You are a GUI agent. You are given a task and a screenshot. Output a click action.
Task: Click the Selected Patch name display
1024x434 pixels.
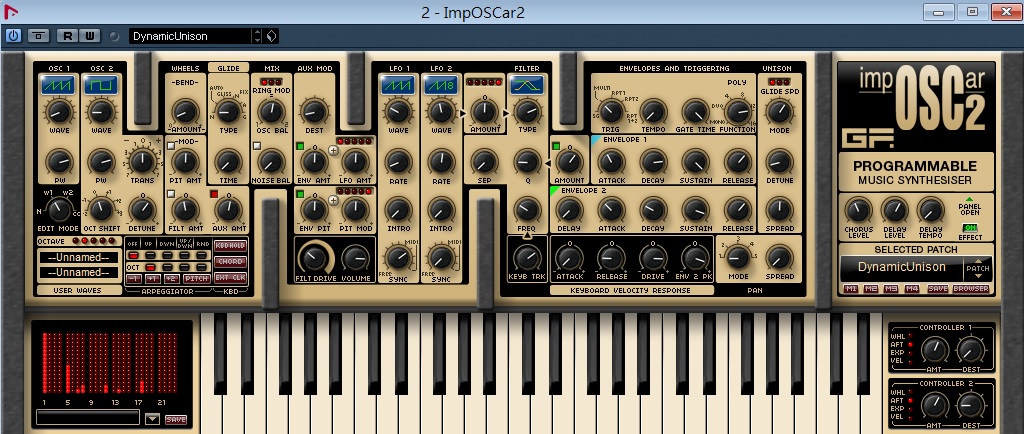point(901,267)
